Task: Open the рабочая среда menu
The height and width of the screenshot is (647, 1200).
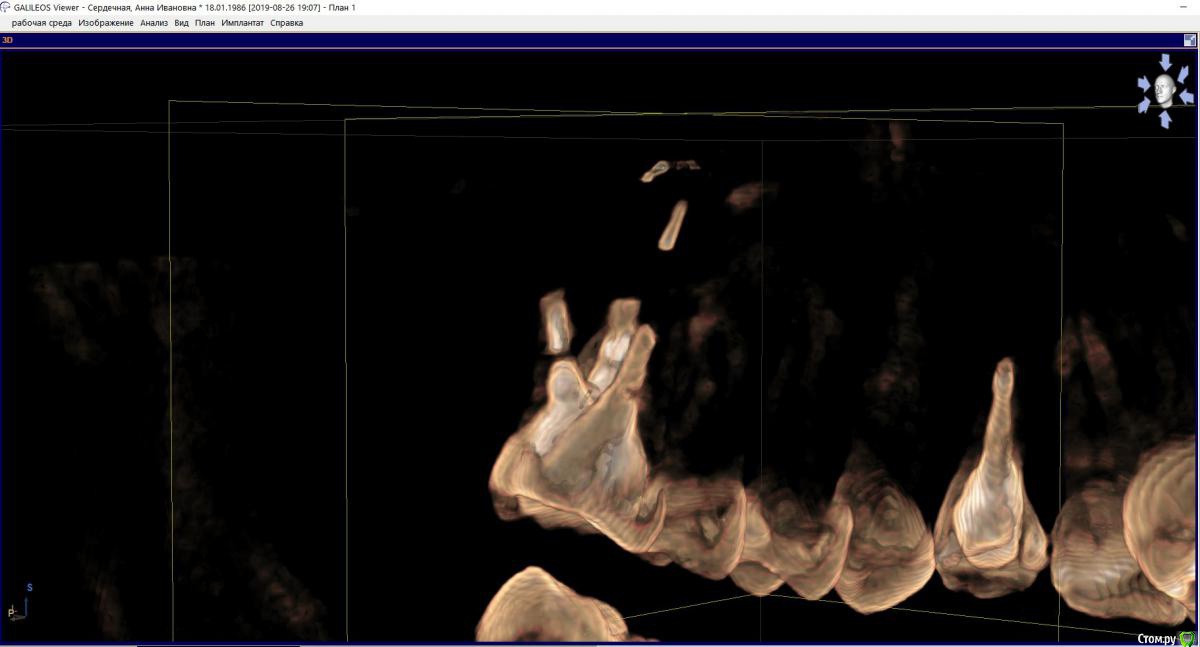Action: point(41,22)
